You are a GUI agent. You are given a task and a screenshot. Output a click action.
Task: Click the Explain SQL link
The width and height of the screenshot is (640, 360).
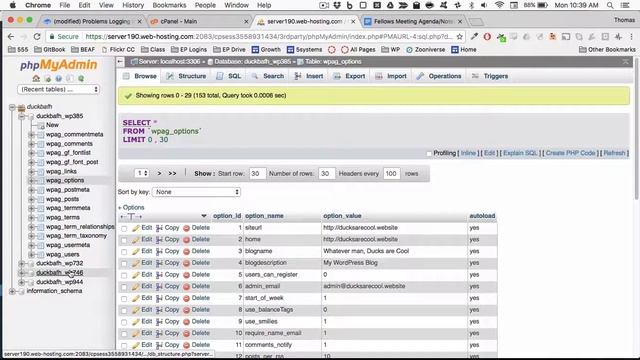click(x=520, y=153)
